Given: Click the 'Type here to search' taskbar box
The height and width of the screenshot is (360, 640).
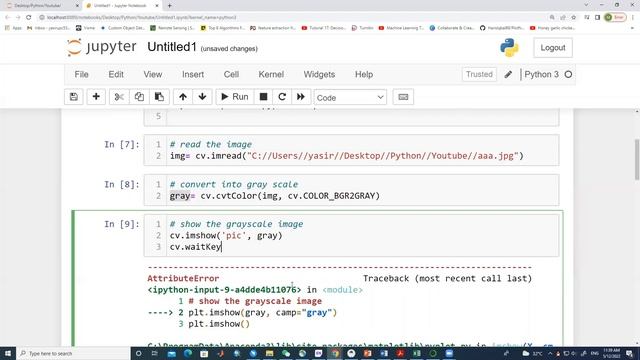Looking at the screenshot, I should click(x=73, y=353).
